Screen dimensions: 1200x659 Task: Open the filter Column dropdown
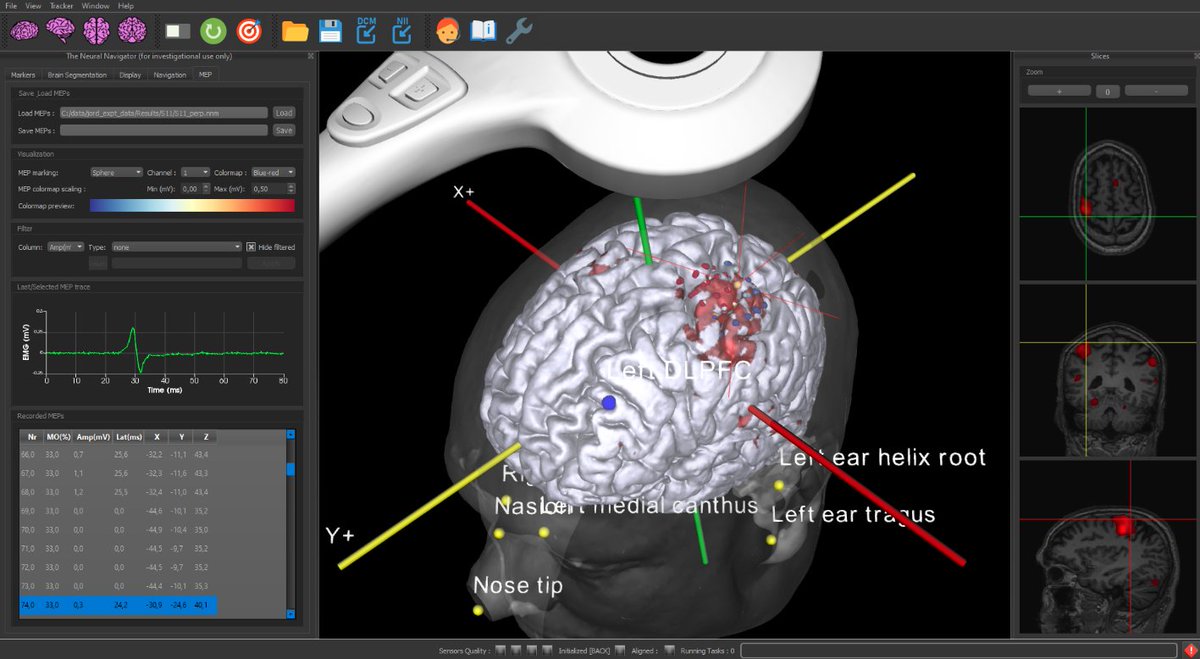[x=65, y=246]
